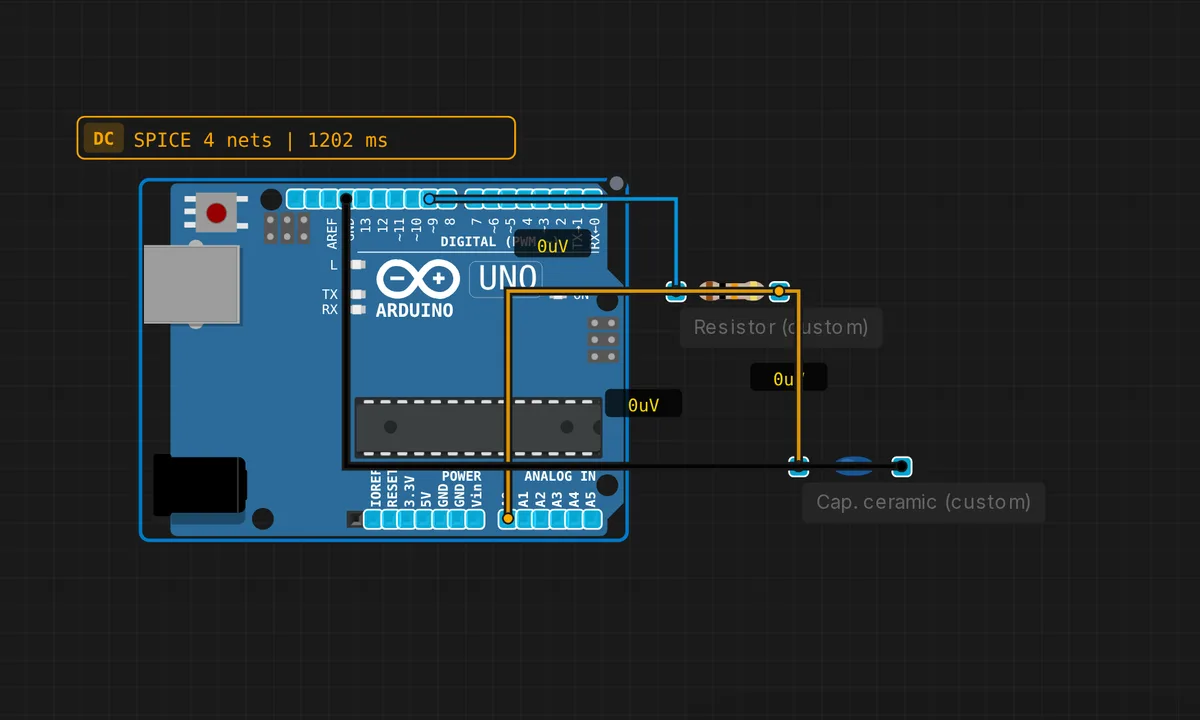Click the Vin power pin socket

coord(475,519)
